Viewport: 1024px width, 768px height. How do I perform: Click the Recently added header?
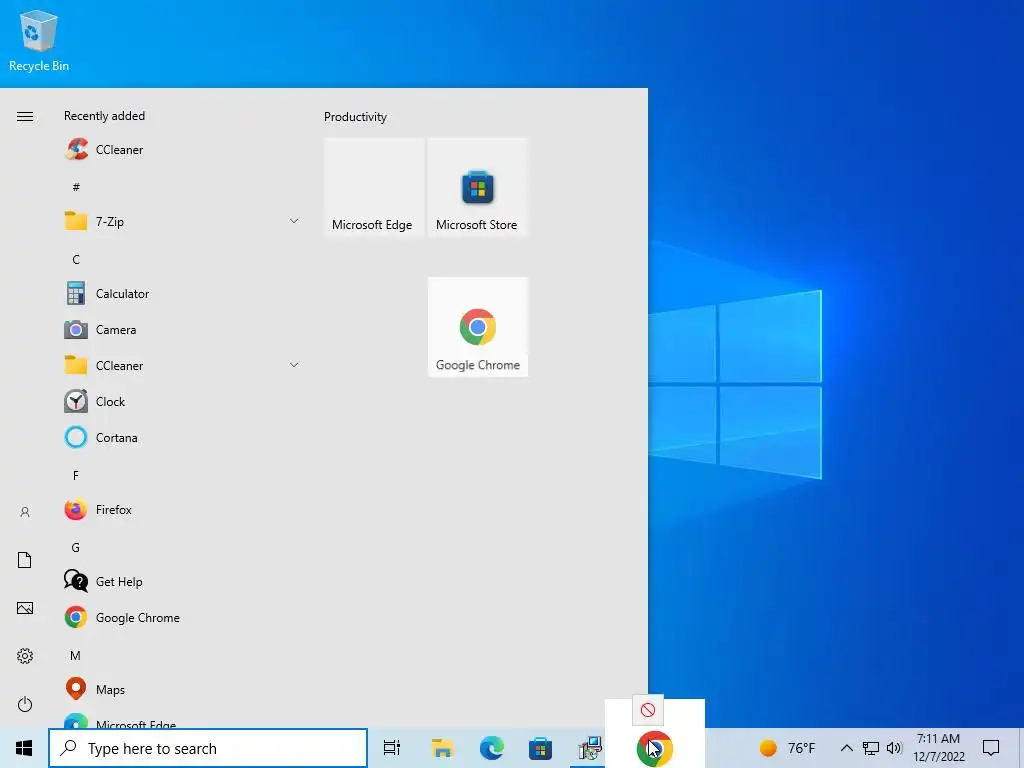[104, 116]
